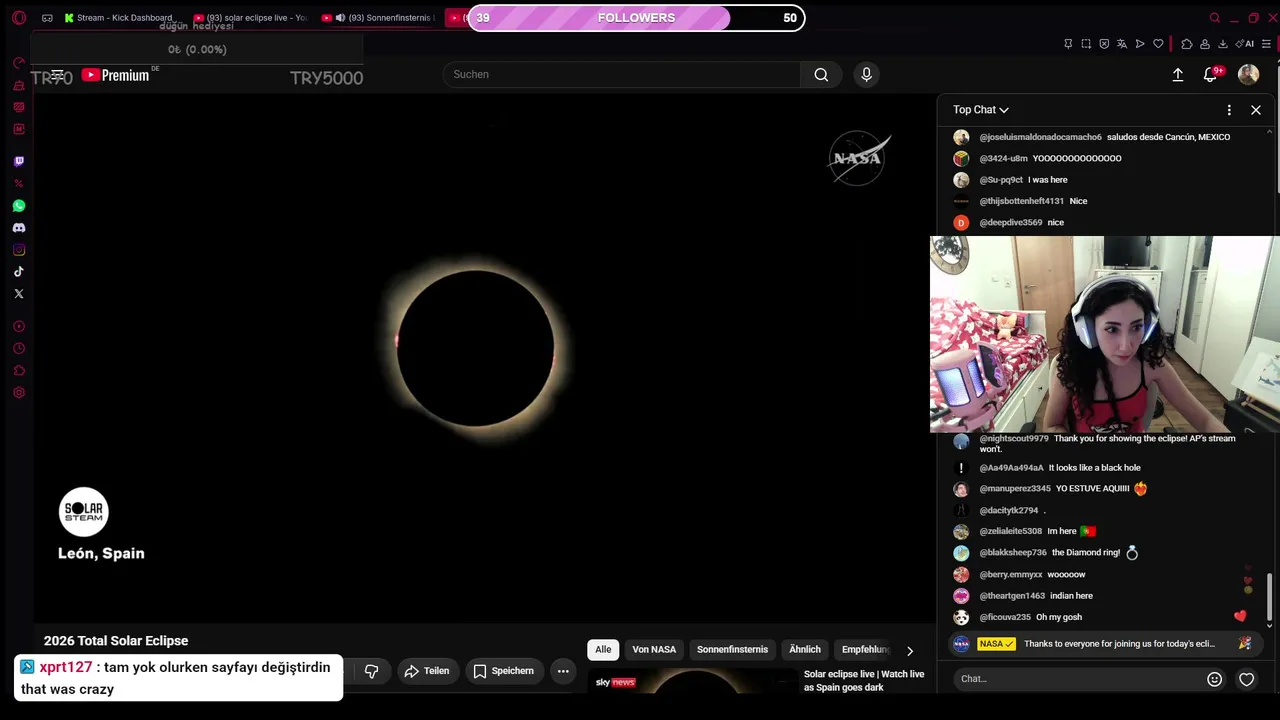The width and height of the screenshot is (1280, 720).
Task: Click @blakksheep736 in chat
Action: click(x=1013, y=553)
